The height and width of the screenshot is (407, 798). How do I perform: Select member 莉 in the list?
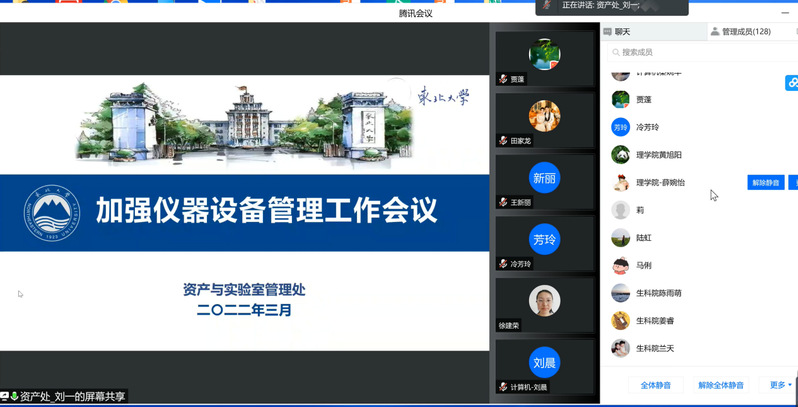click(640, 210)
